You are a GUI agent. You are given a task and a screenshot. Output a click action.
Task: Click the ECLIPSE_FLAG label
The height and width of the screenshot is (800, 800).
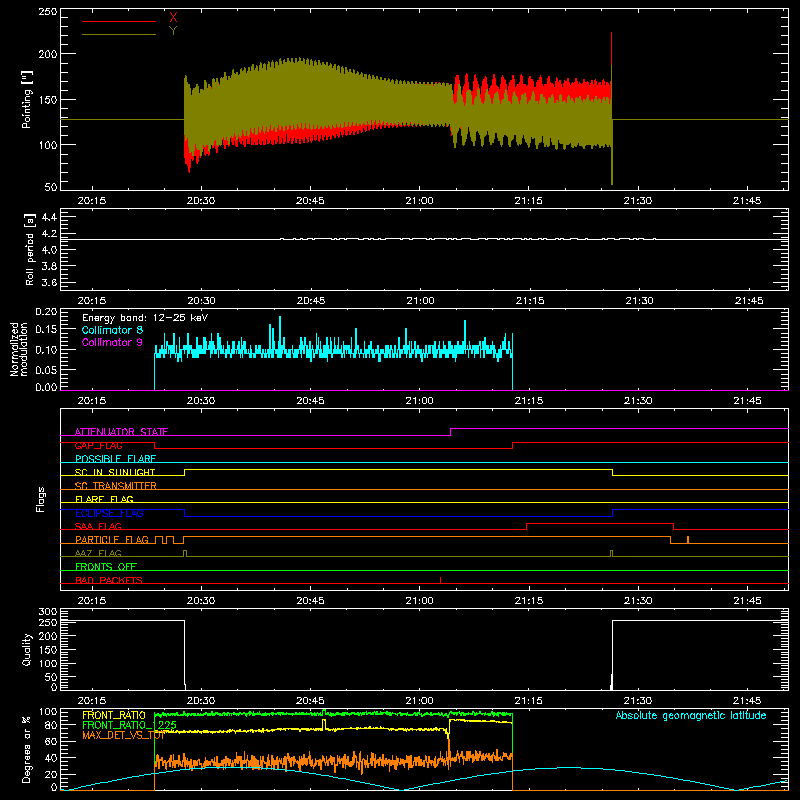[x=109, y=513]
